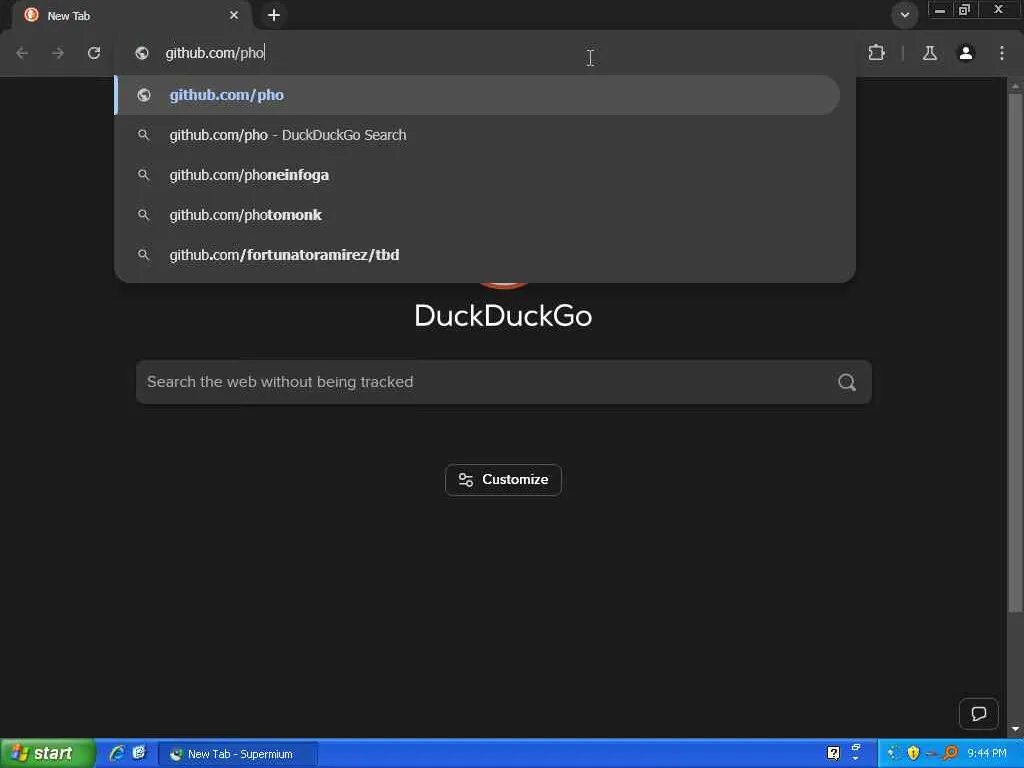Click the second quick launch icon
The height and width of the screenshot is (768, 1024).
(139, 753)
